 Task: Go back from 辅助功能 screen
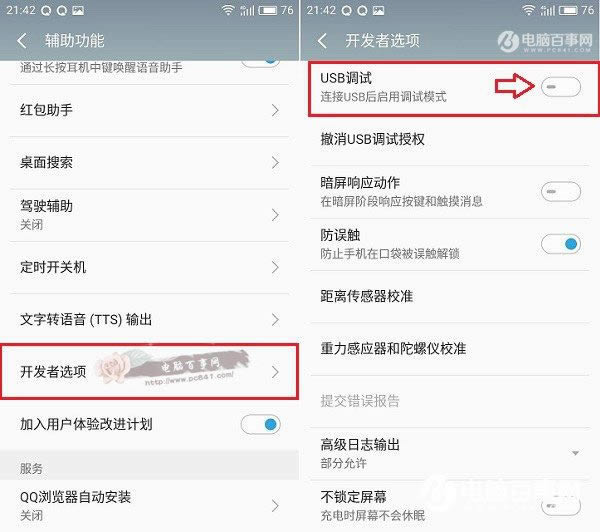tap(22, 41)
